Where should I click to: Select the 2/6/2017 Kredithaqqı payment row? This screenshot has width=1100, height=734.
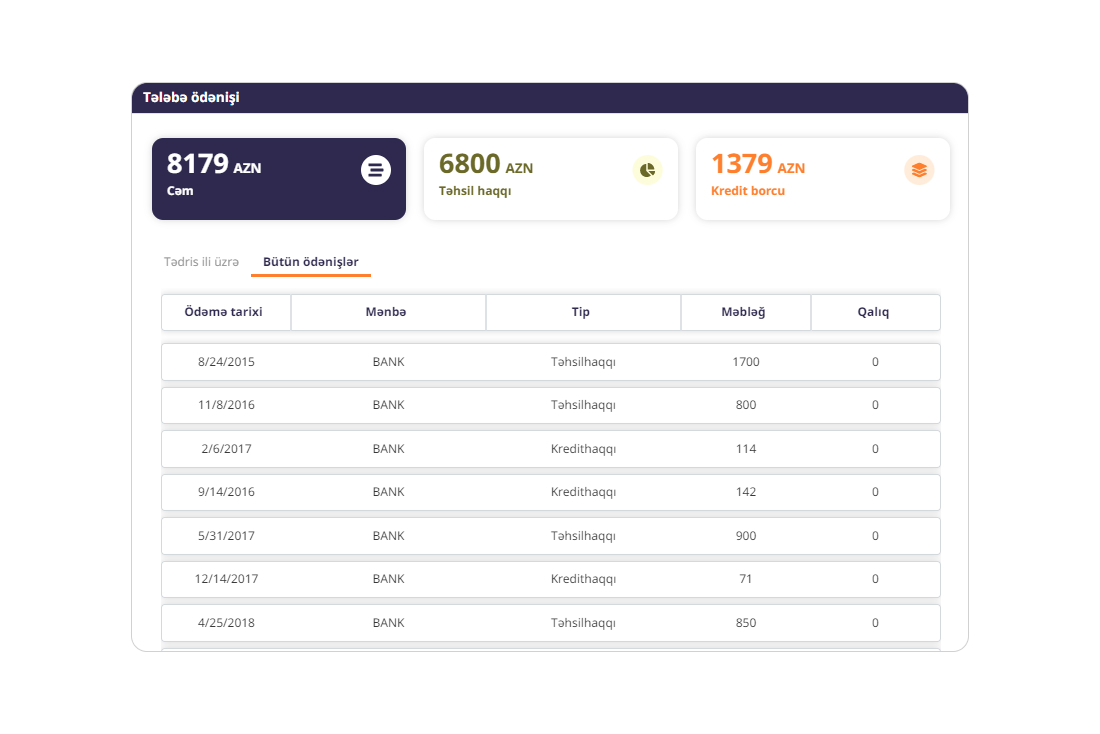(550, 449)
